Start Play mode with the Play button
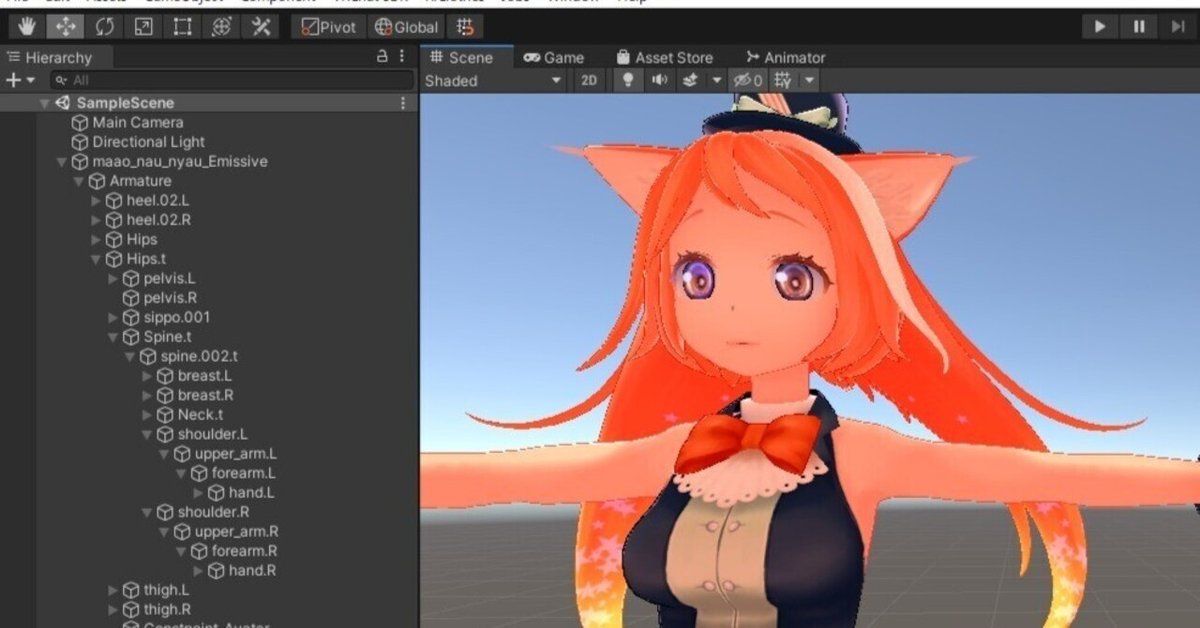This screenshot has height=628, width=1200. [x=1100, y=27]
